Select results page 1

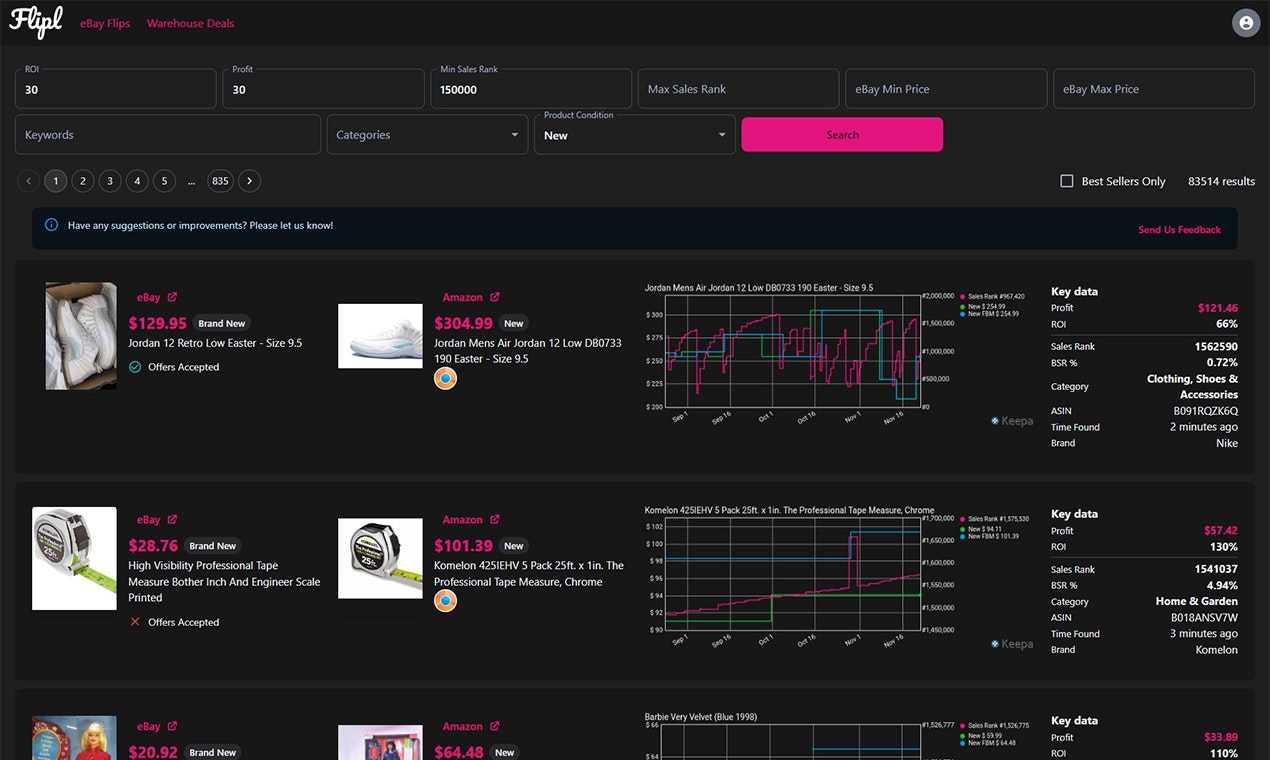56,181
